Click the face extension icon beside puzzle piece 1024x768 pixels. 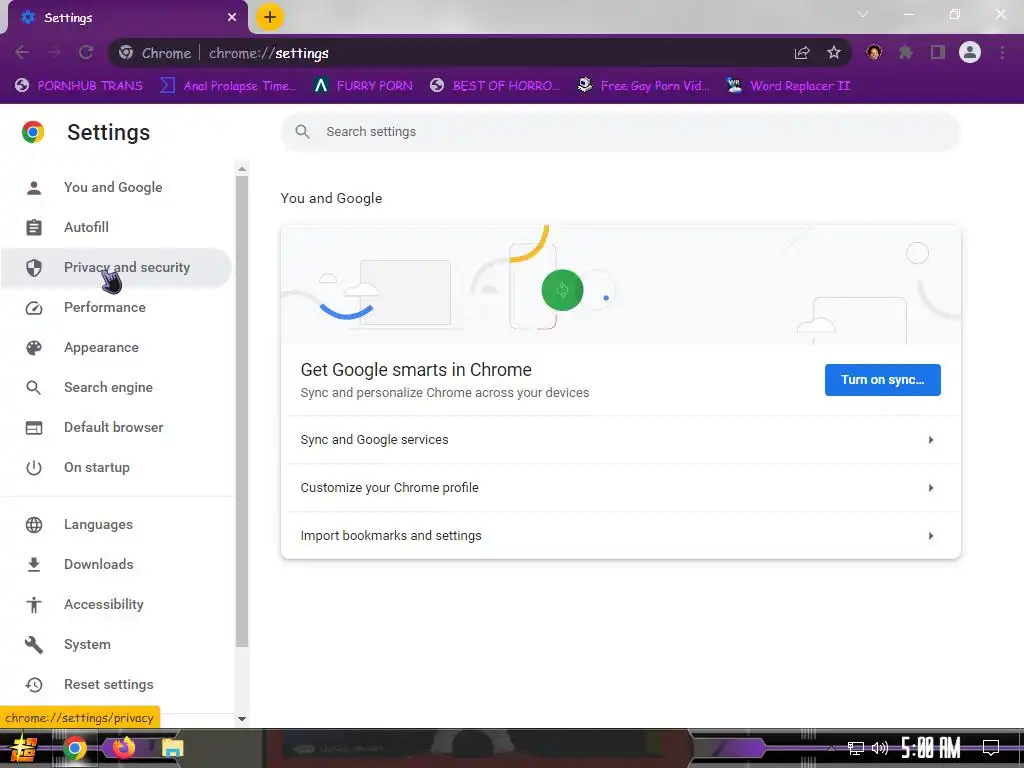click(874, 52)
